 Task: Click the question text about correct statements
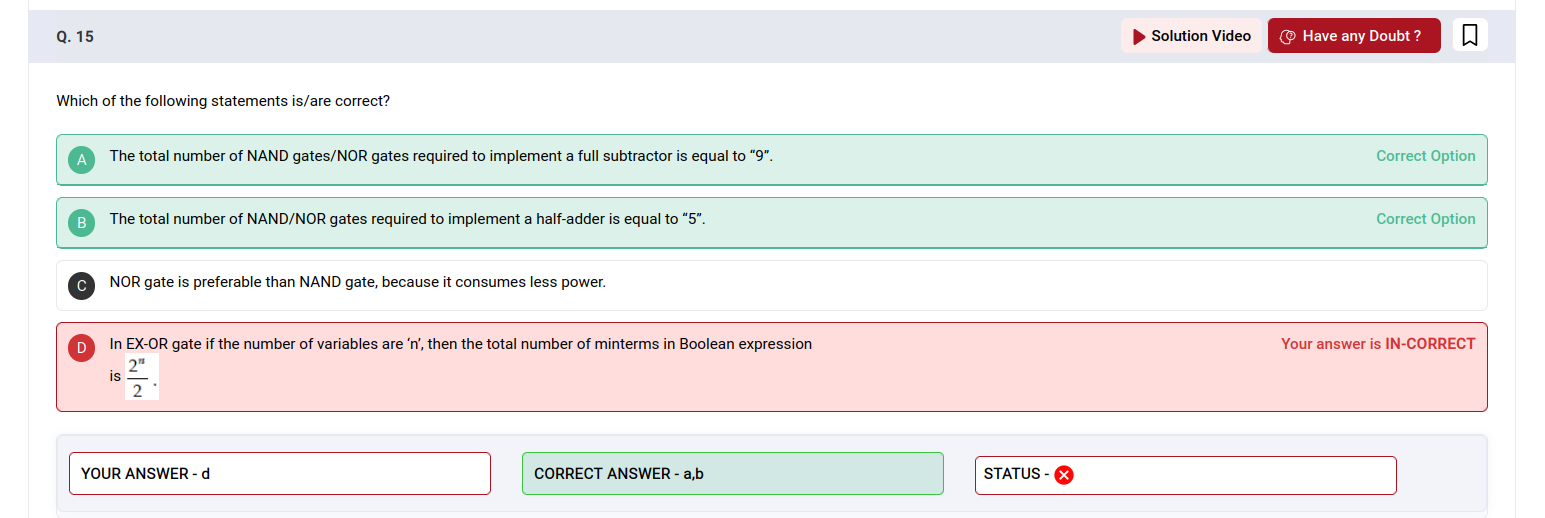223,101
